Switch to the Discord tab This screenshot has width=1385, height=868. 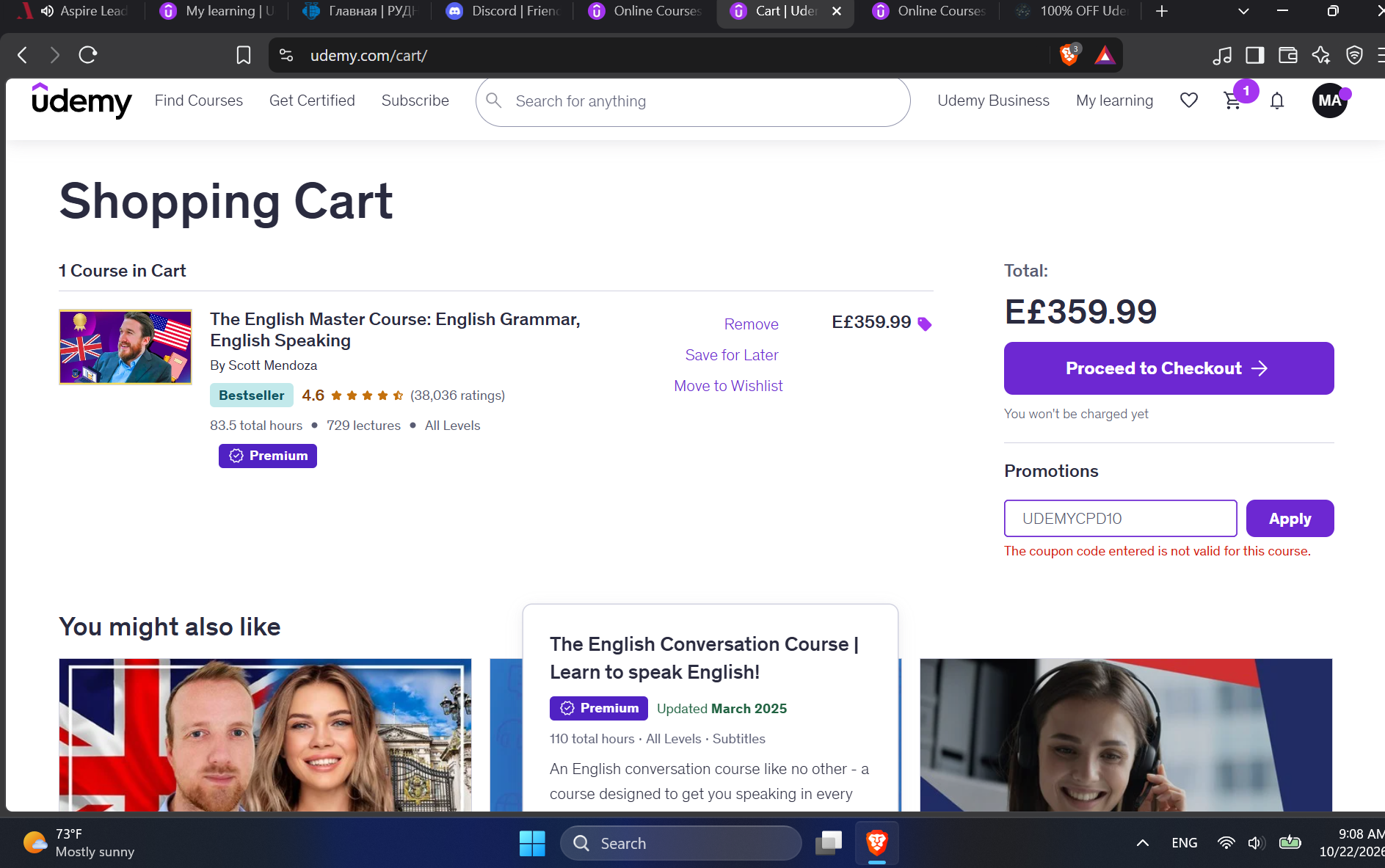[x=503, y=11]
